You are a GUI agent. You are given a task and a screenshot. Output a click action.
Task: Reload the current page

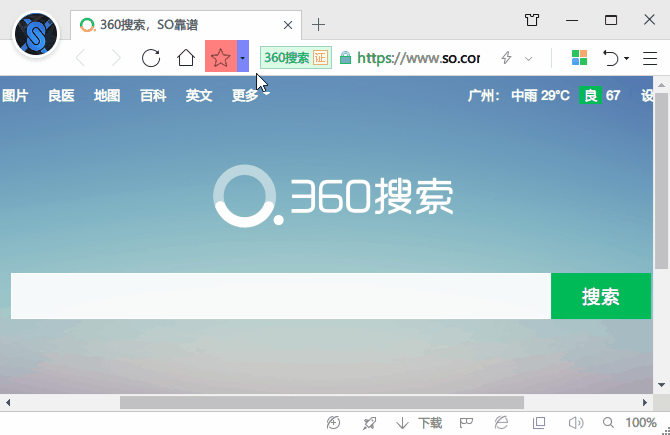point(151,58)
